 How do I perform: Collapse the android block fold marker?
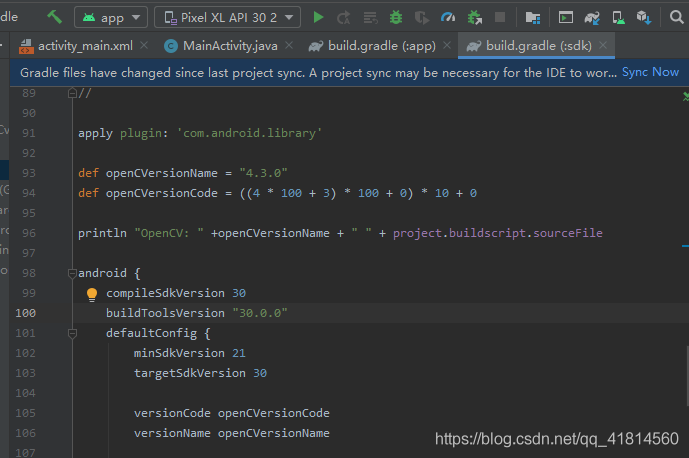(x=71, y=273)
